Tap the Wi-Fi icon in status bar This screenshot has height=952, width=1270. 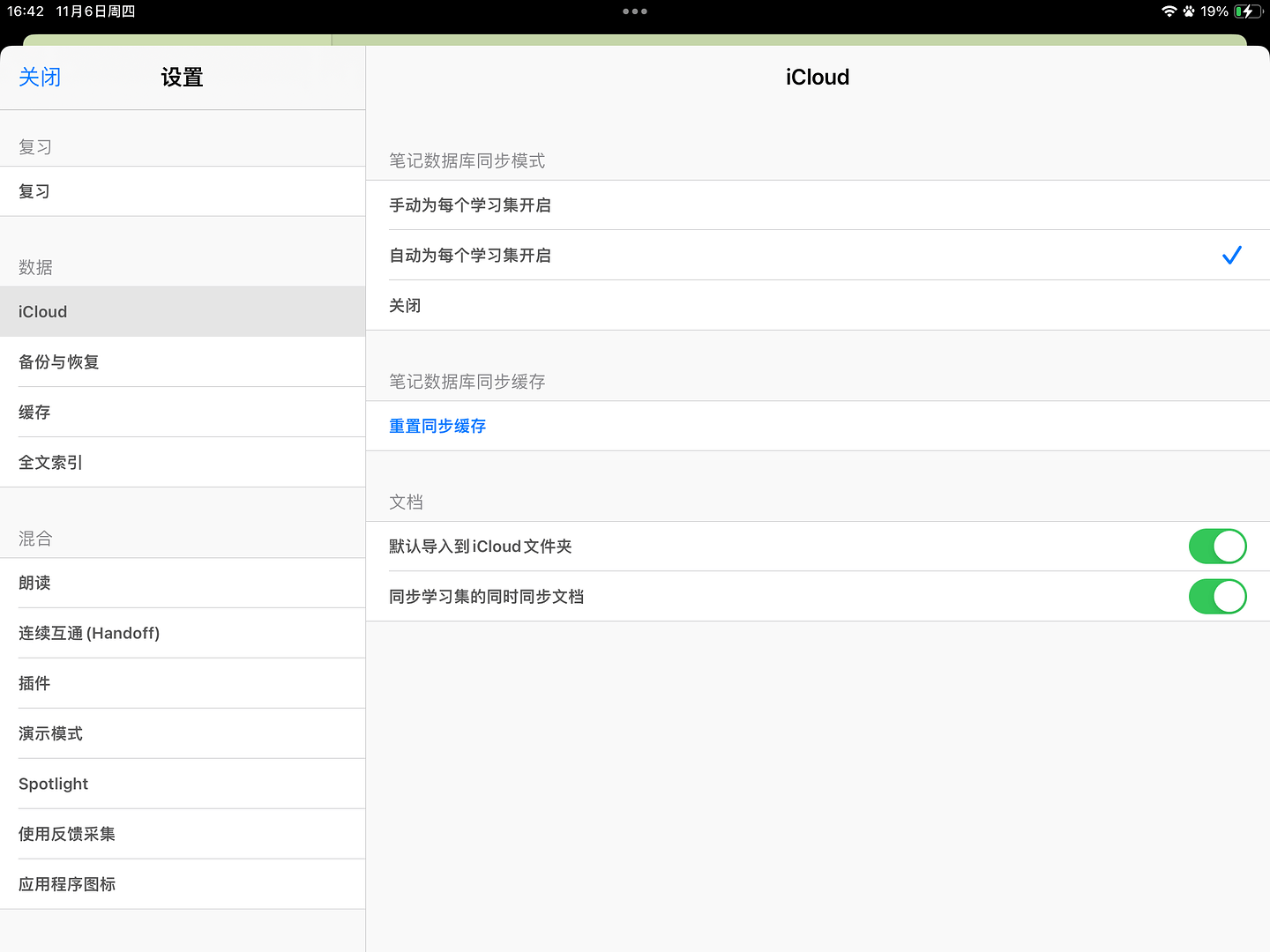click(1169, 11)
